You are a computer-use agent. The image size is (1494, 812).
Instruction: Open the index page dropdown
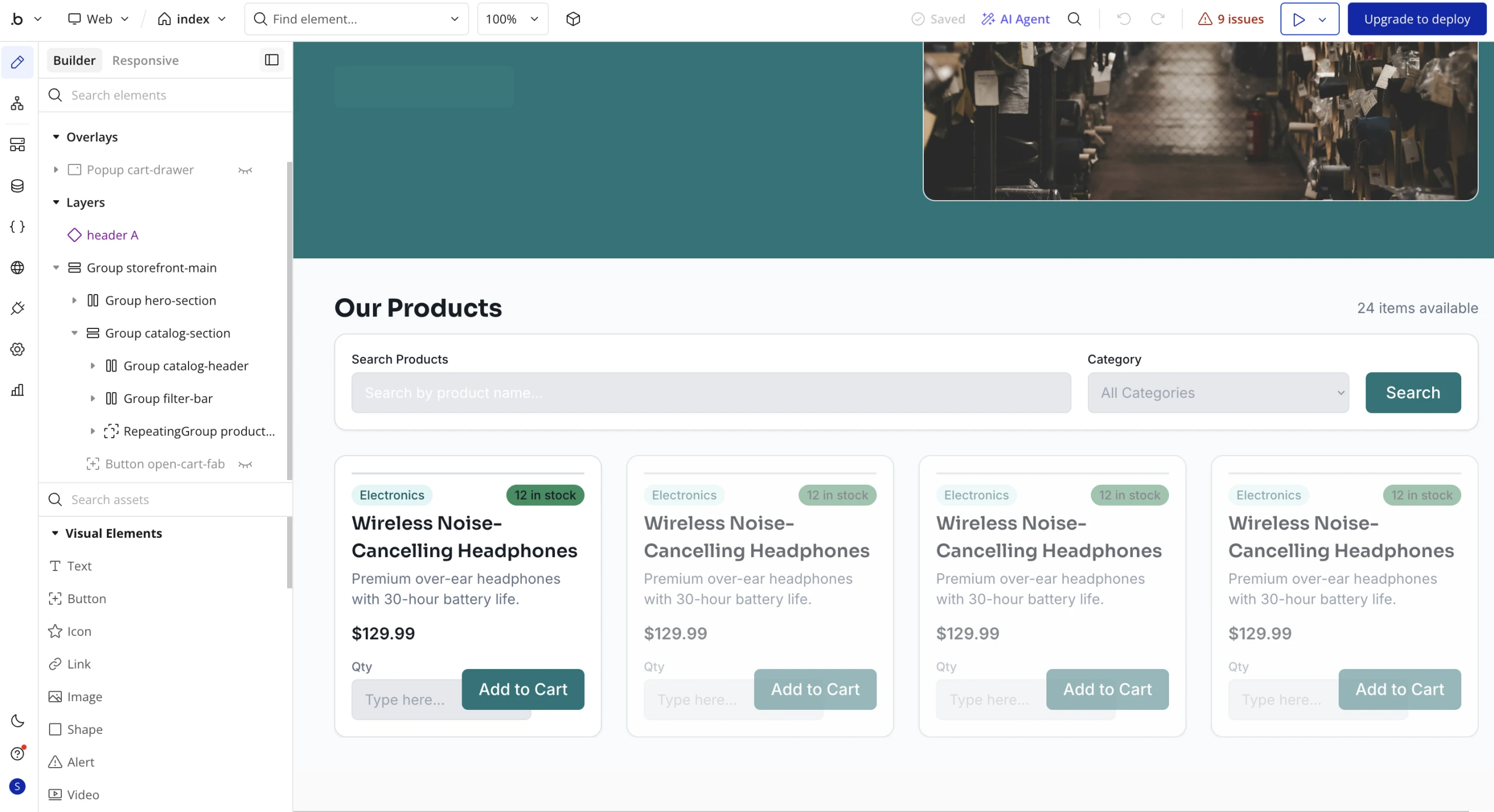pyautogui.click(x=192, y=19)
